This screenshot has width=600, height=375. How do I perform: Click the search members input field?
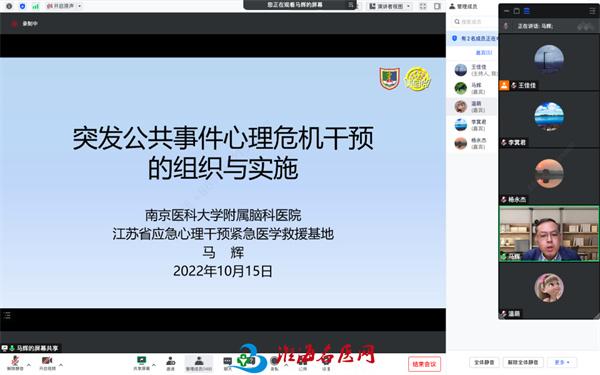click(474, 22)
